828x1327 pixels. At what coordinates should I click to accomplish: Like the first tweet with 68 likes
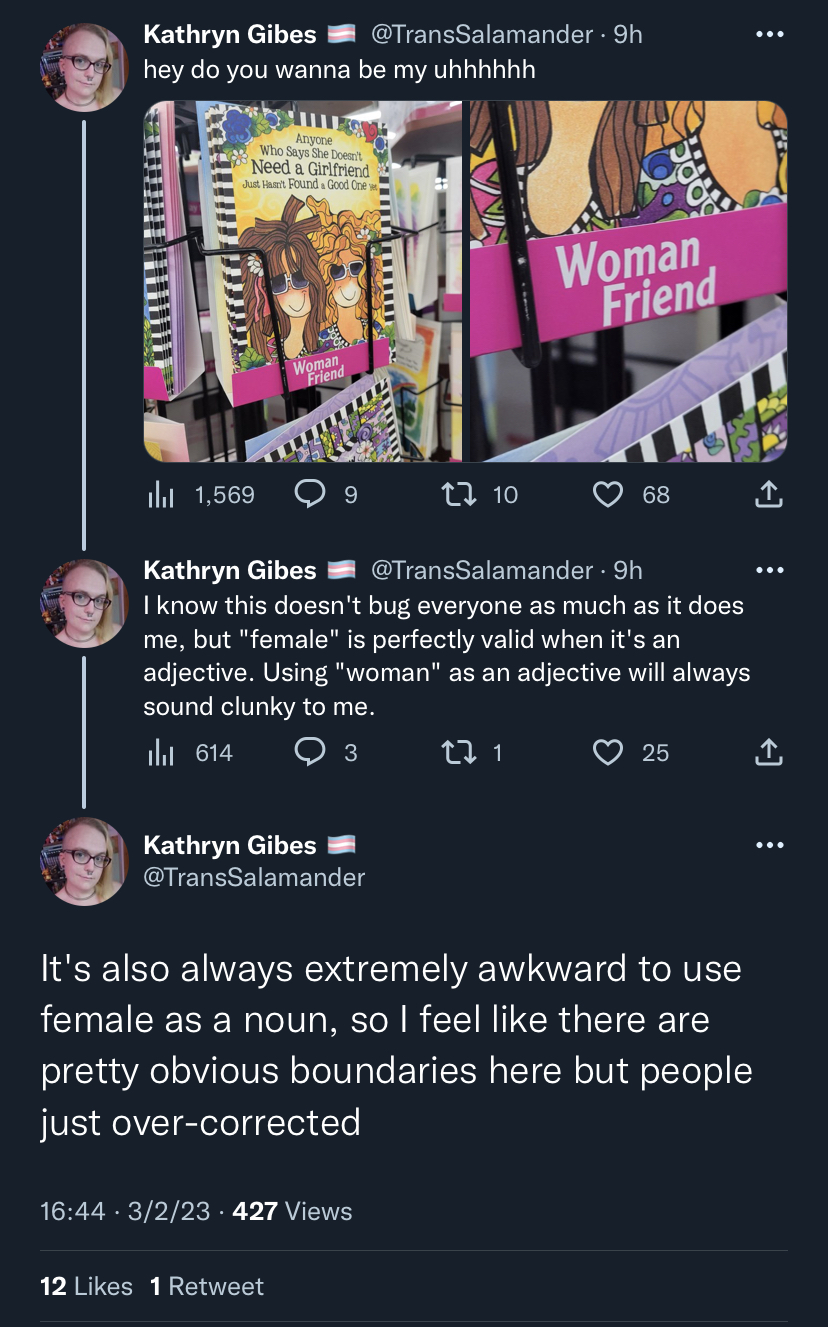[608, 494]
